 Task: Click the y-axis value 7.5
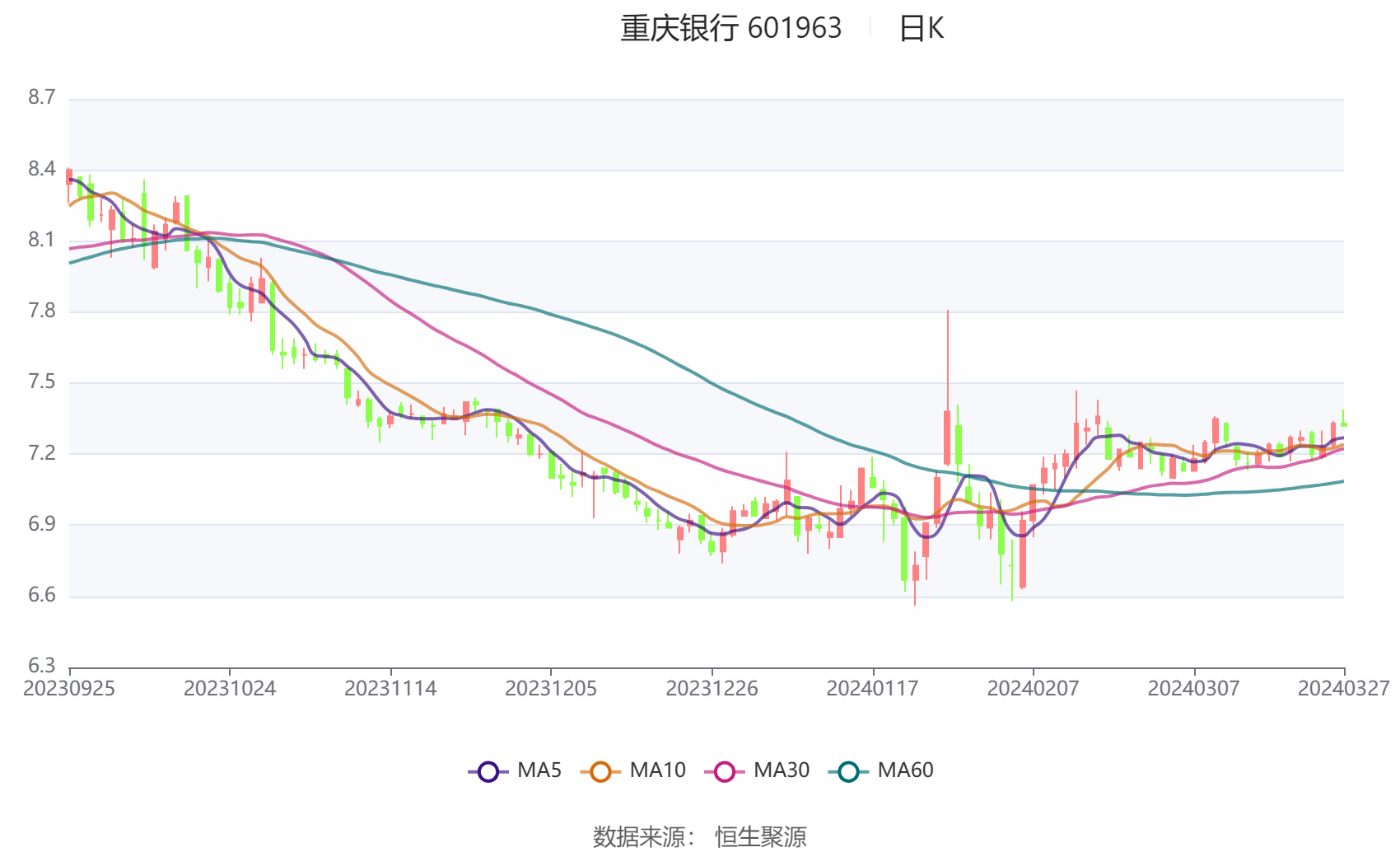coord(42,382)
